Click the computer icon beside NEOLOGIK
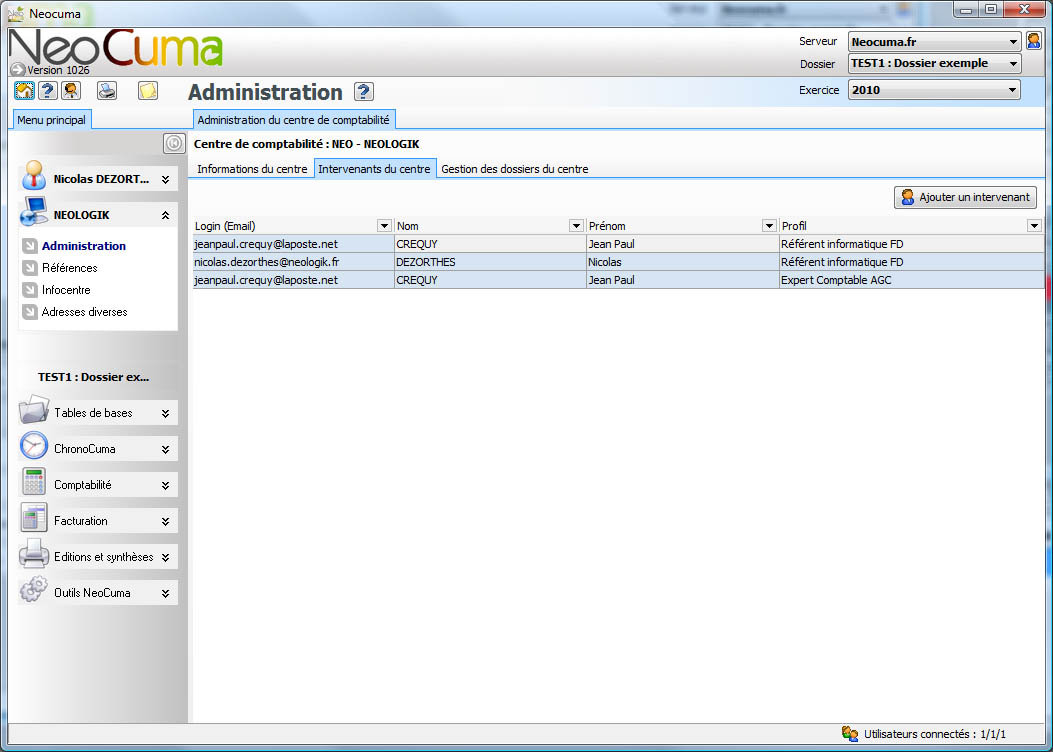Viewport: 1053px width, 752px height. pos(34,212)
